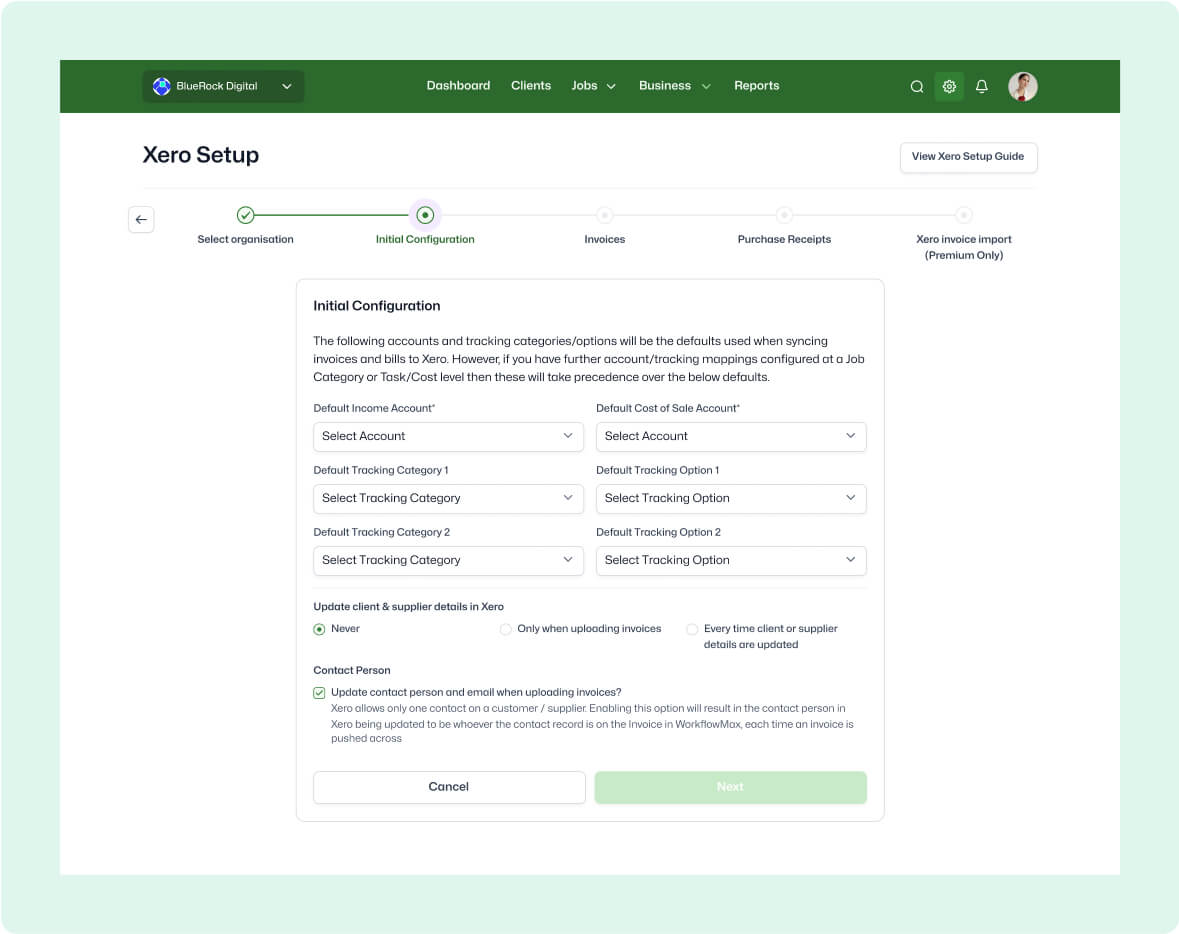Viewport: 1179px width, 934px height.
Task: Open Default Tracking Option 2 dropdown
Action: pyautogui.click(x=731, y=560)
